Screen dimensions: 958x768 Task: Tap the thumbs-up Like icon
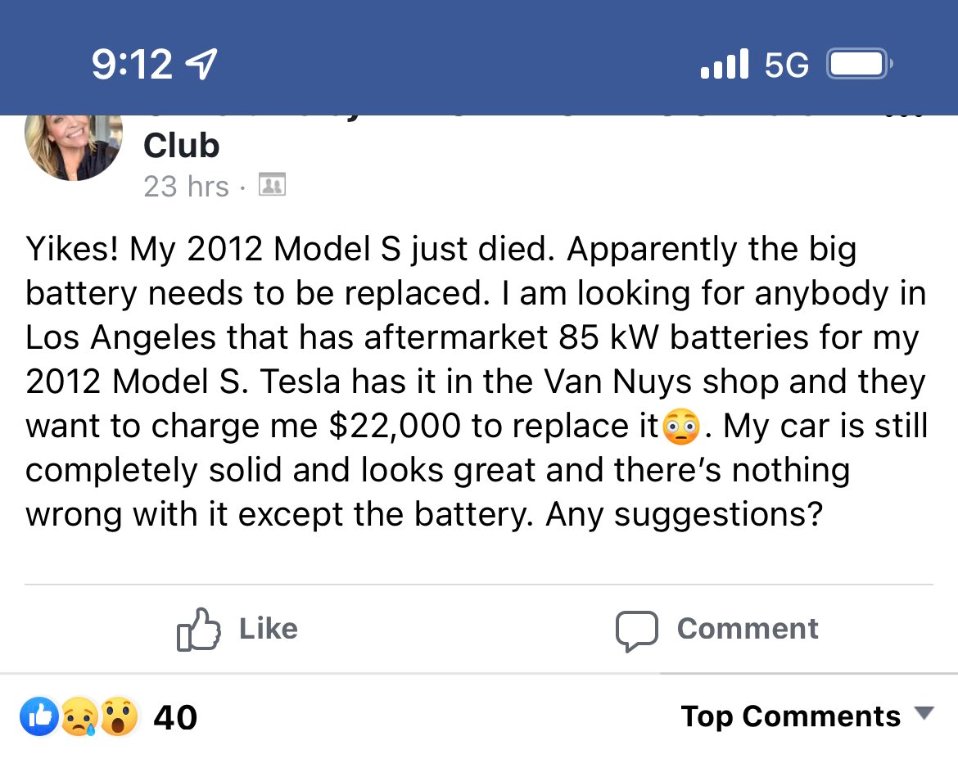197,629
